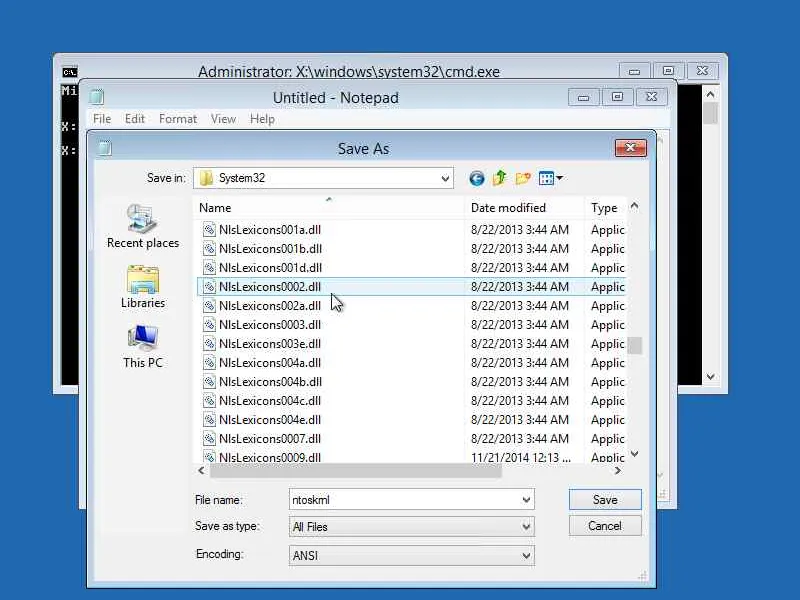Select the NlsLexicons001a.dll file icon
Screen dimensions: 800x600
tap(209, 230)
